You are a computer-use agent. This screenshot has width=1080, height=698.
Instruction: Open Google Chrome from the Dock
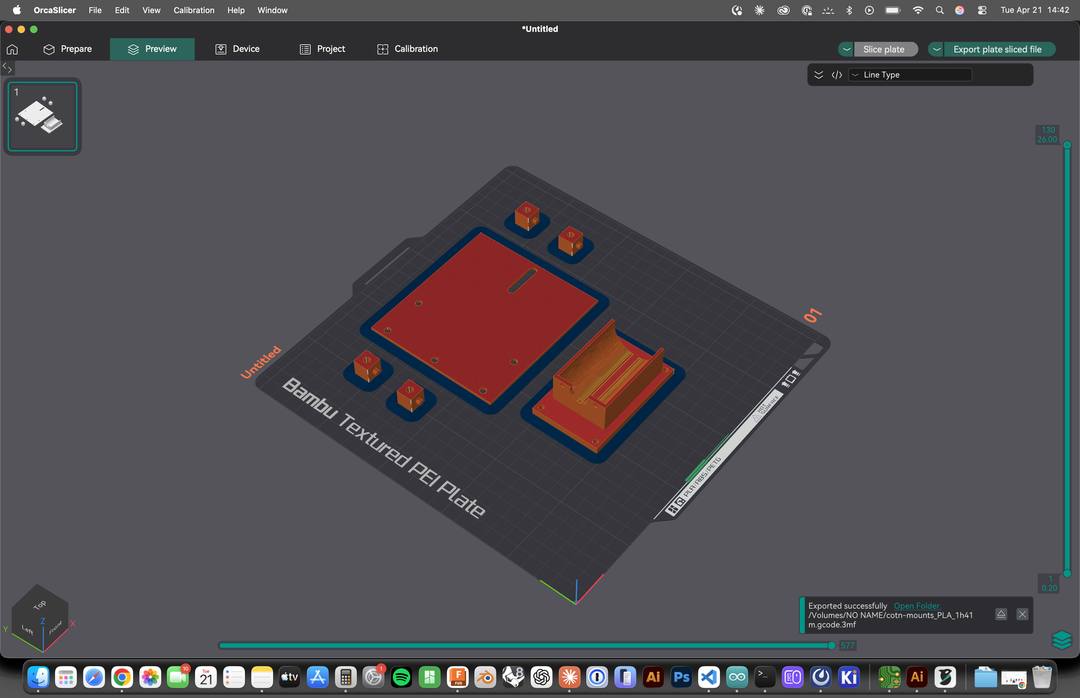tap(122, 677)
